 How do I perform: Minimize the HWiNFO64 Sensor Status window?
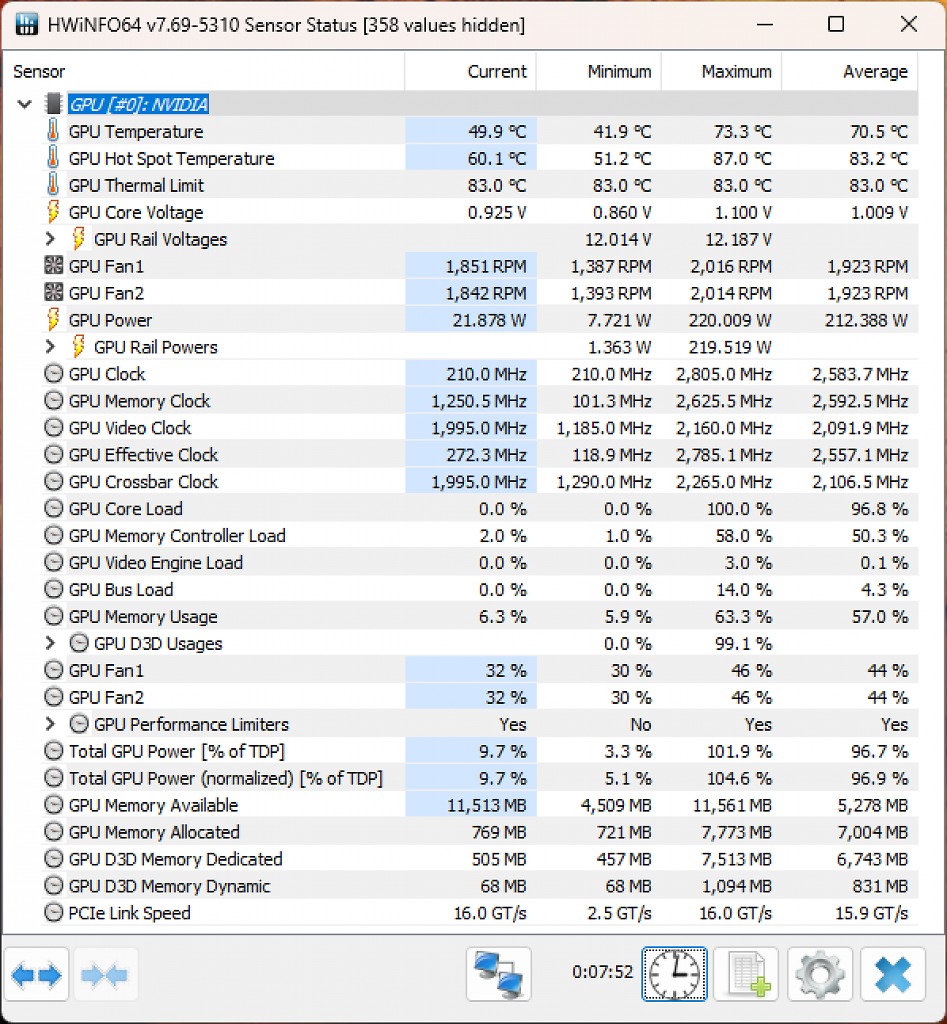[765, 25]
